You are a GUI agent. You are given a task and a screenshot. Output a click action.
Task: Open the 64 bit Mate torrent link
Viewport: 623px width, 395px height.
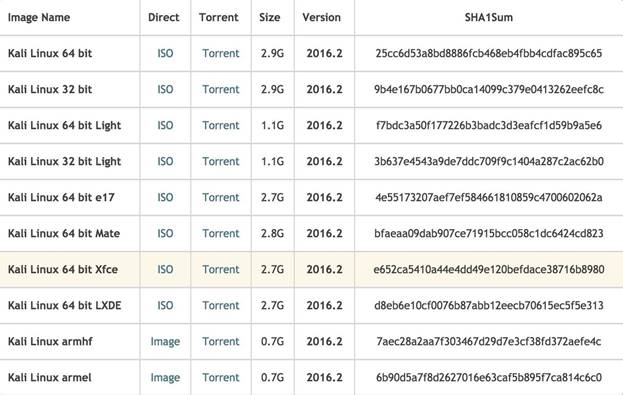tap(221, 233)
